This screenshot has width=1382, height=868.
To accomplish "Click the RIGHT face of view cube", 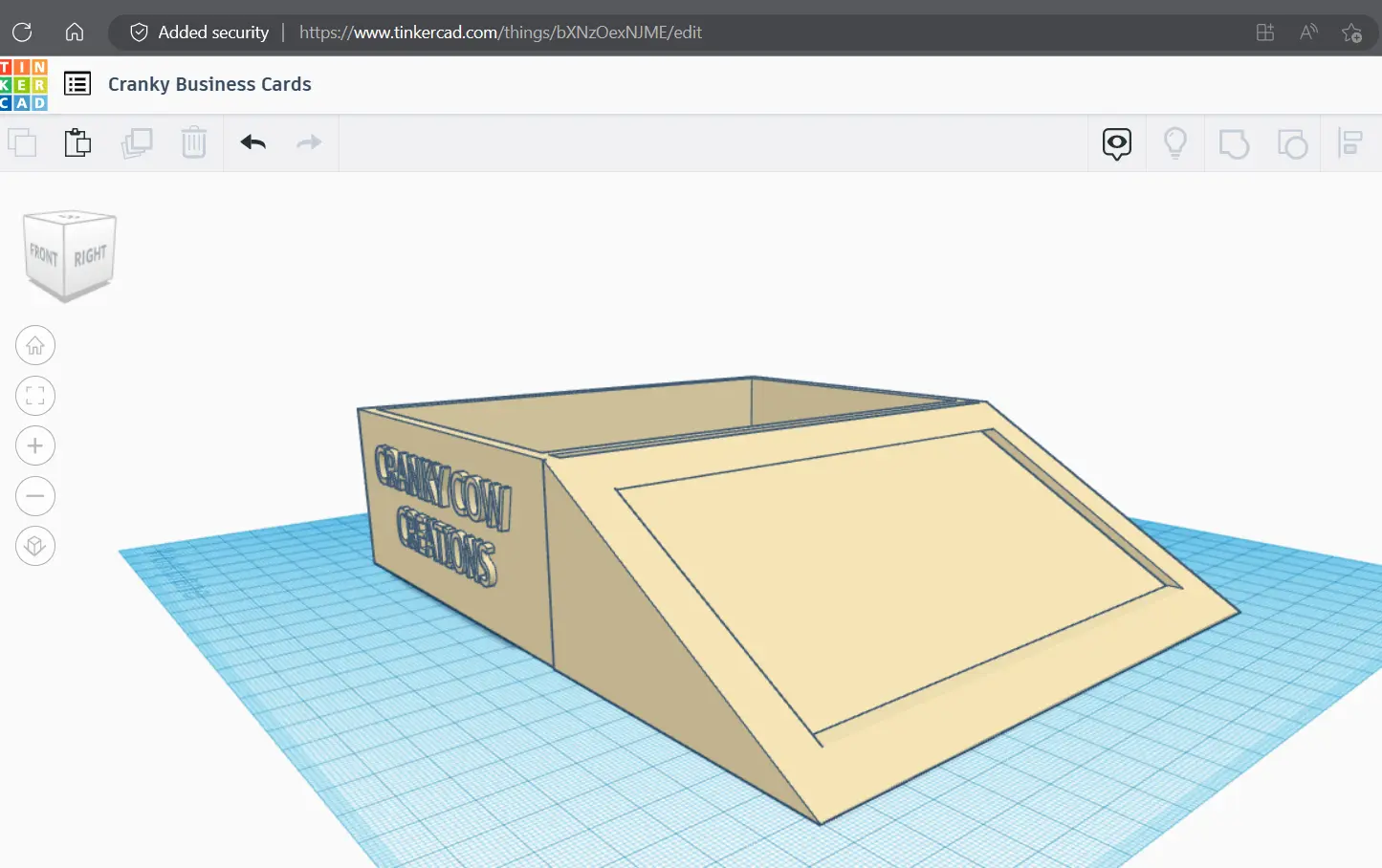I will pyautogui.click(x=90, y=256).
